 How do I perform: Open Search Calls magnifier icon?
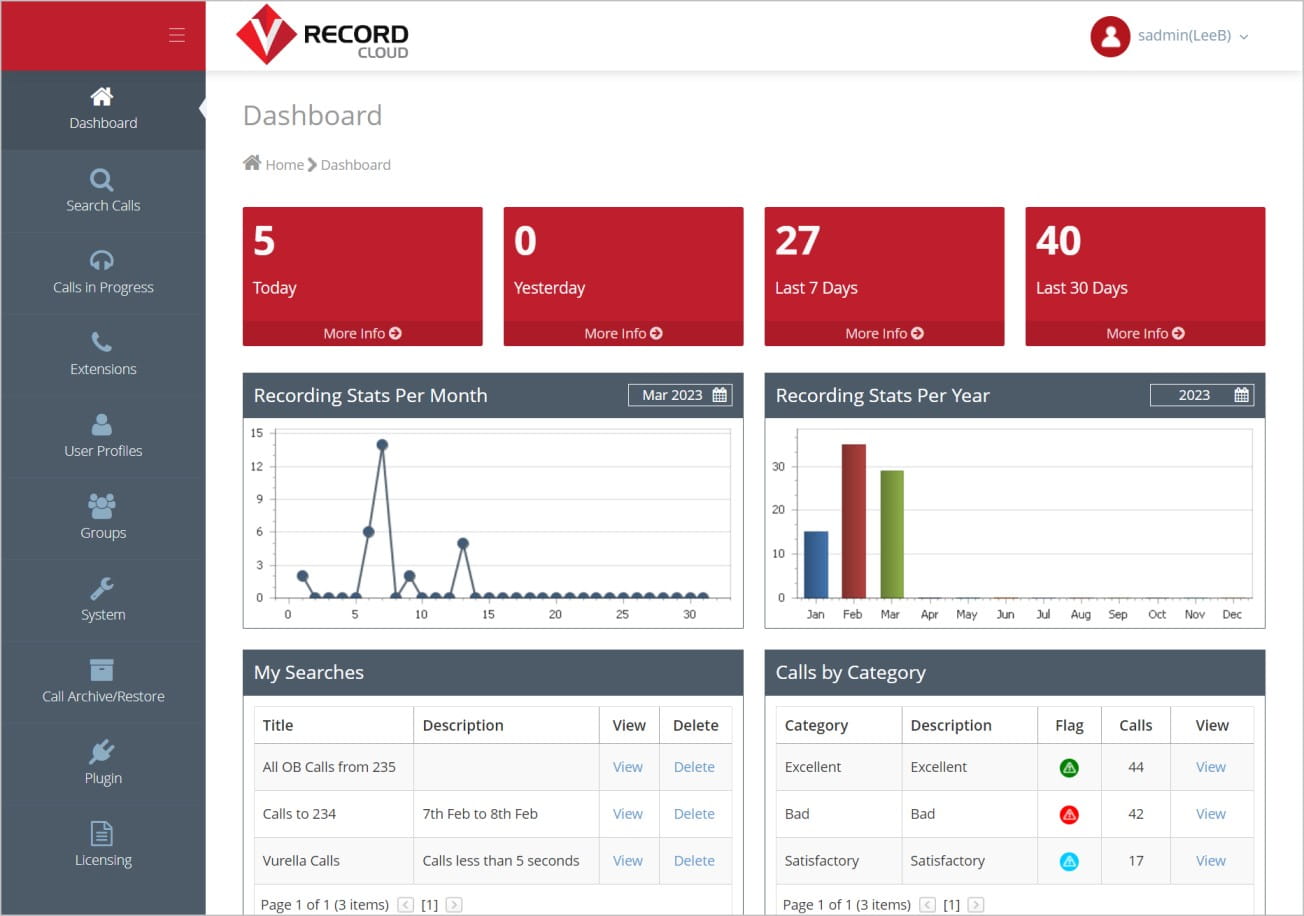pyautogui.click(x=102, y=180)
